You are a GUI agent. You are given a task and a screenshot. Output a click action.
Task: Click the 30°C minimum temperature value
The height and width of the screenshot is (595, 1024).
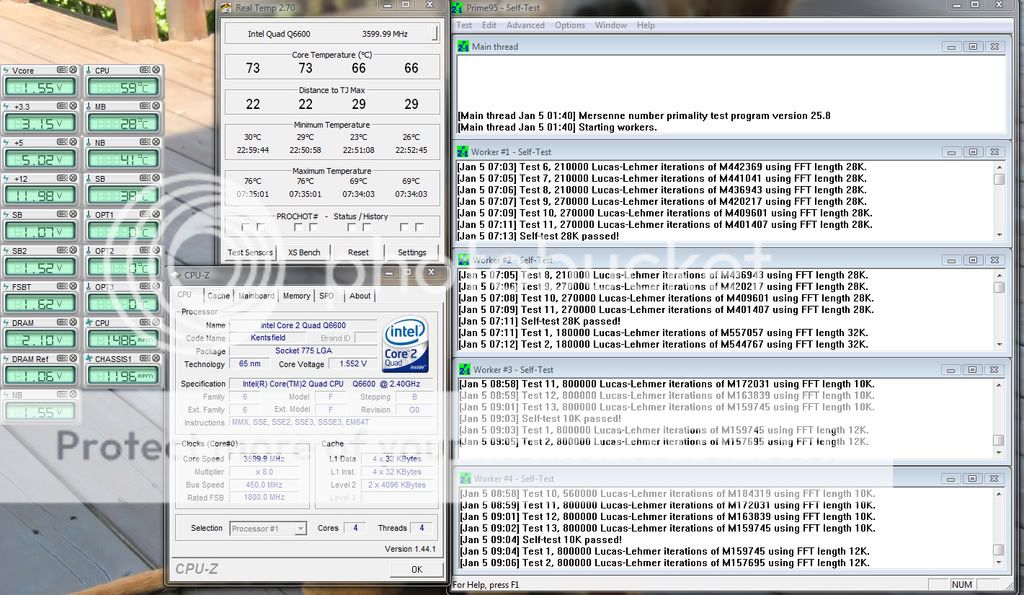point(253,137)
